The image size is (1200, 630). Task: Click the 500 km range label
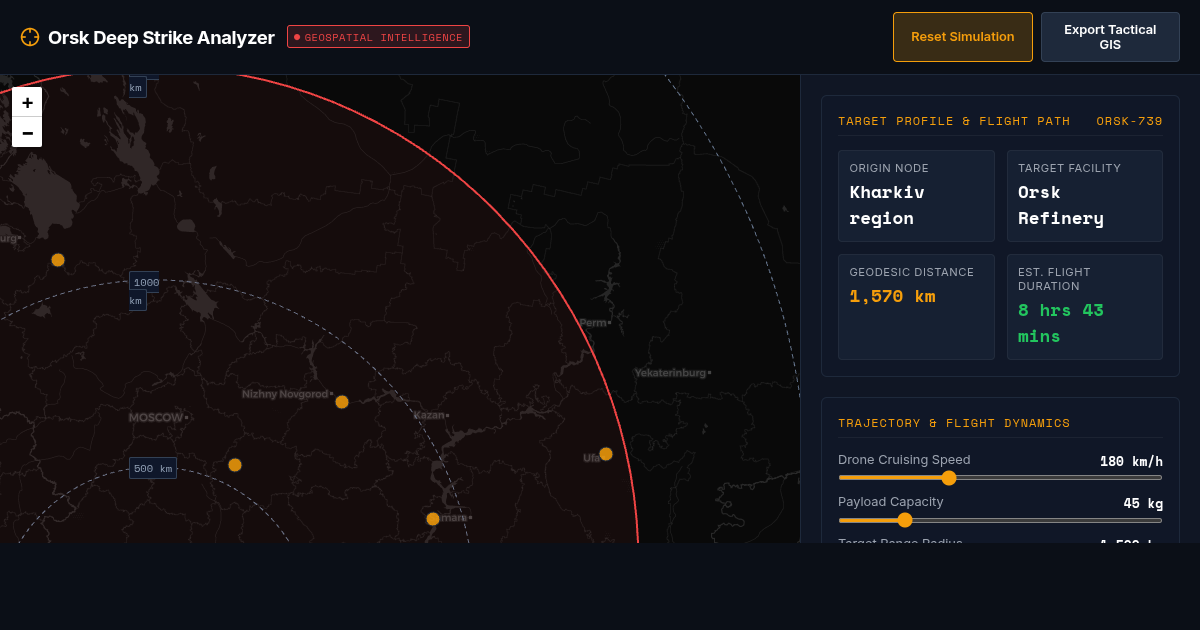(x=153, y=468)
